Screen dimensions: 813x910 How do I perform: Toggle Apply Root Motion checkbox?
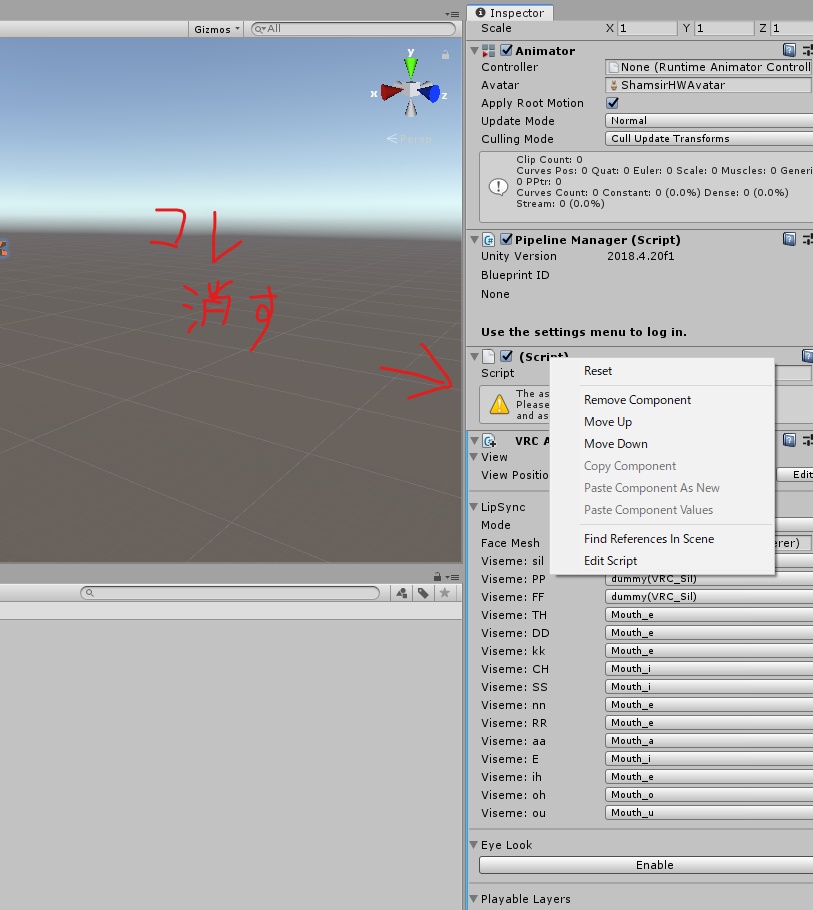pyautogui.click(x=612, y=103)
